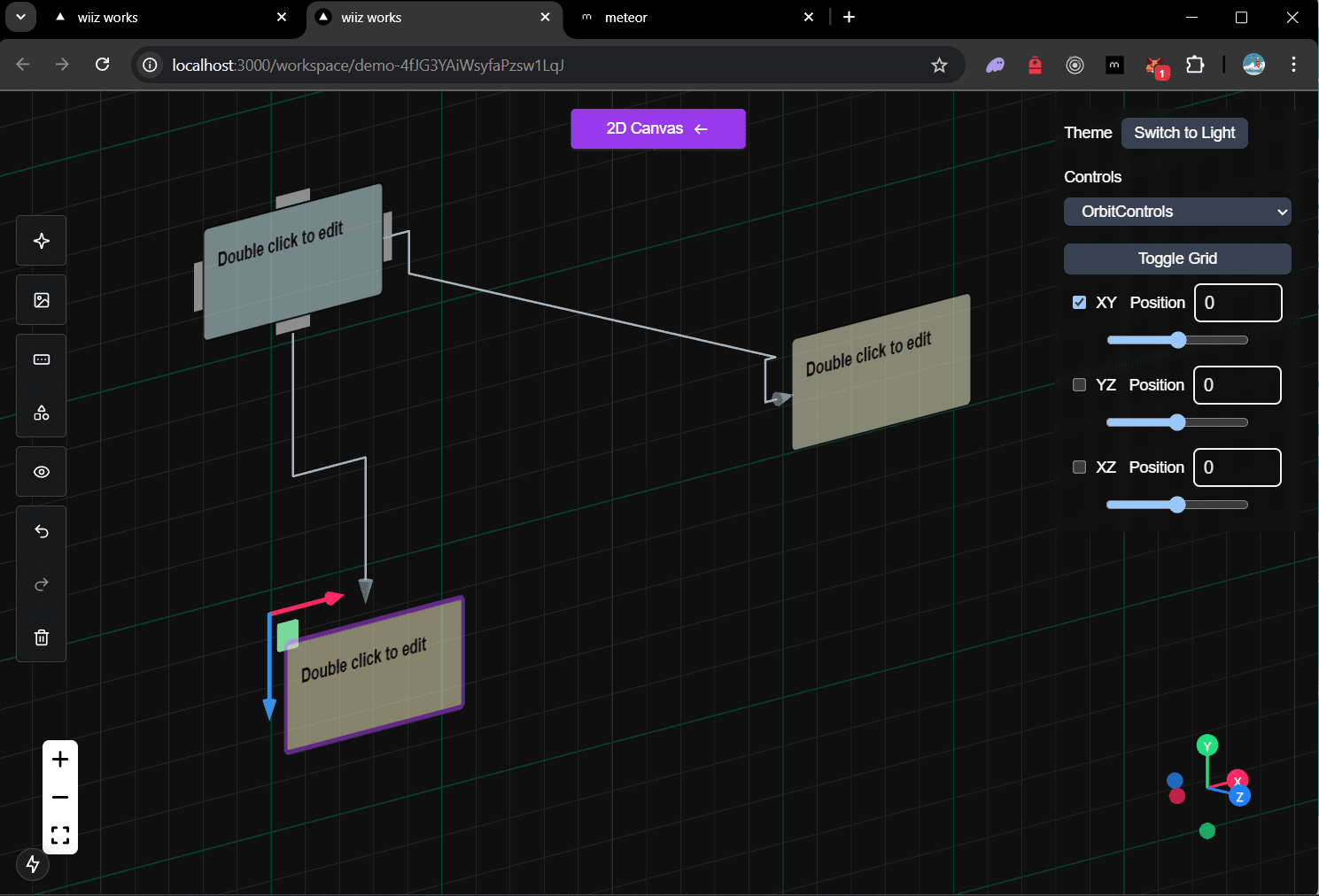This screenshot has width=1319, height=896.
Task: Zoom in using the plus control
Action: tap(59, 759)
